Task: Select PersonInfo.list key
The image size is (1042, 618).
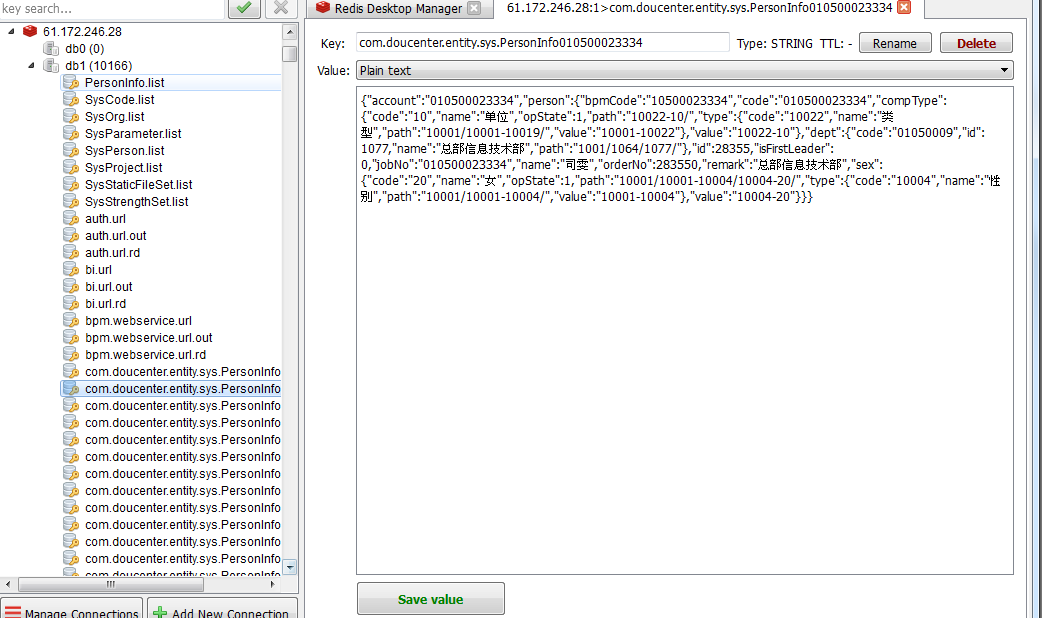Action: point(124,82)
